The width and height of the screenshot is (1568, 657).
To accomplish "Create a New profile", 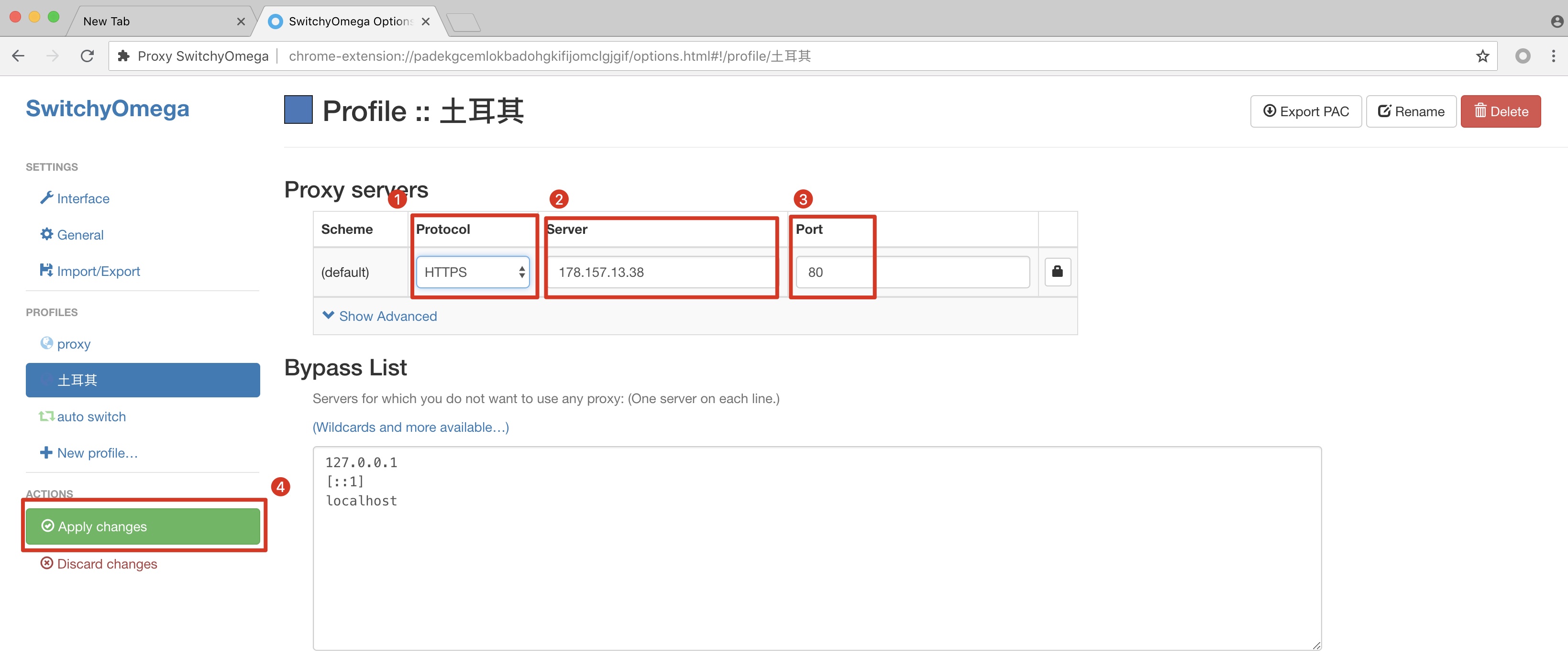I will tap(97, 453).
